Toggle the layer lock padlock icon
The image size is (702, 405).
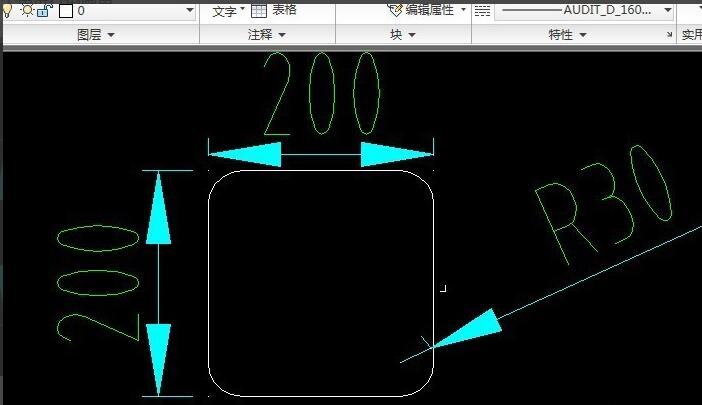(x=45, y=10)
